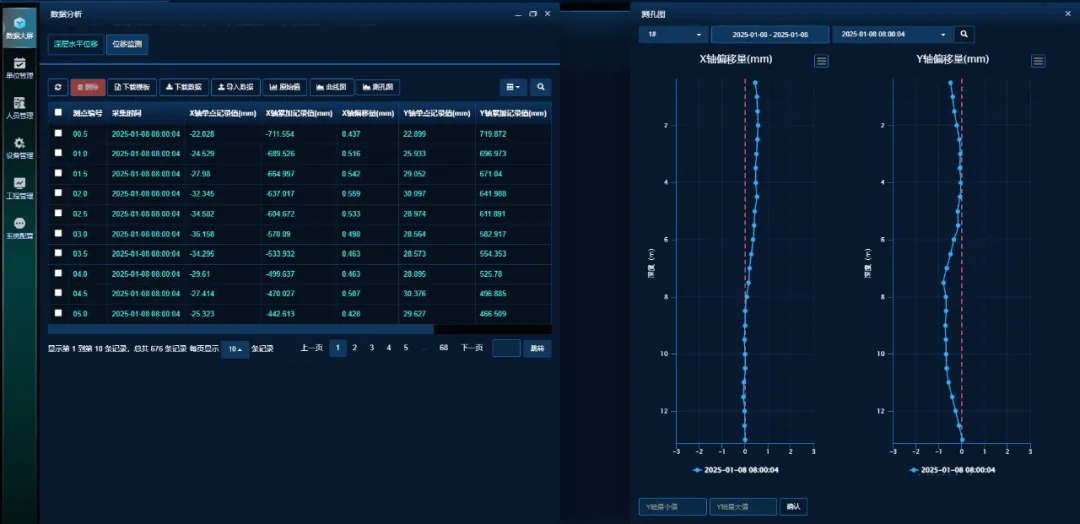Check the row for 测点编号 00.5
Viewport: 1080px width, 524px height.
[x=58, y=133]
